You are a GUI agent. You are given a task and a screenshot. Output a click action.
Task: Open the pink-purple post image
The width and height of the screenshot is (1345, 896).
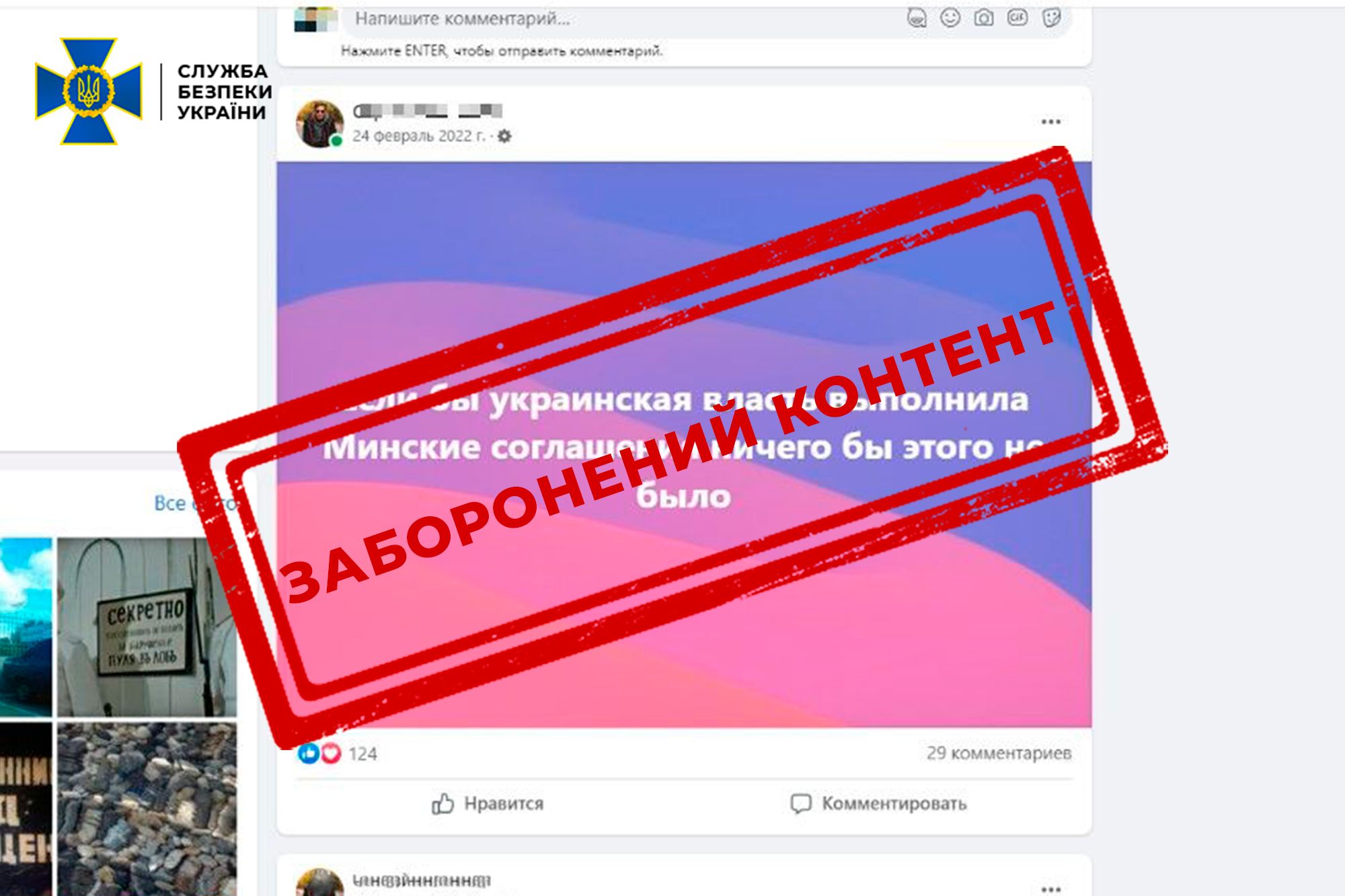click(684, 444)
